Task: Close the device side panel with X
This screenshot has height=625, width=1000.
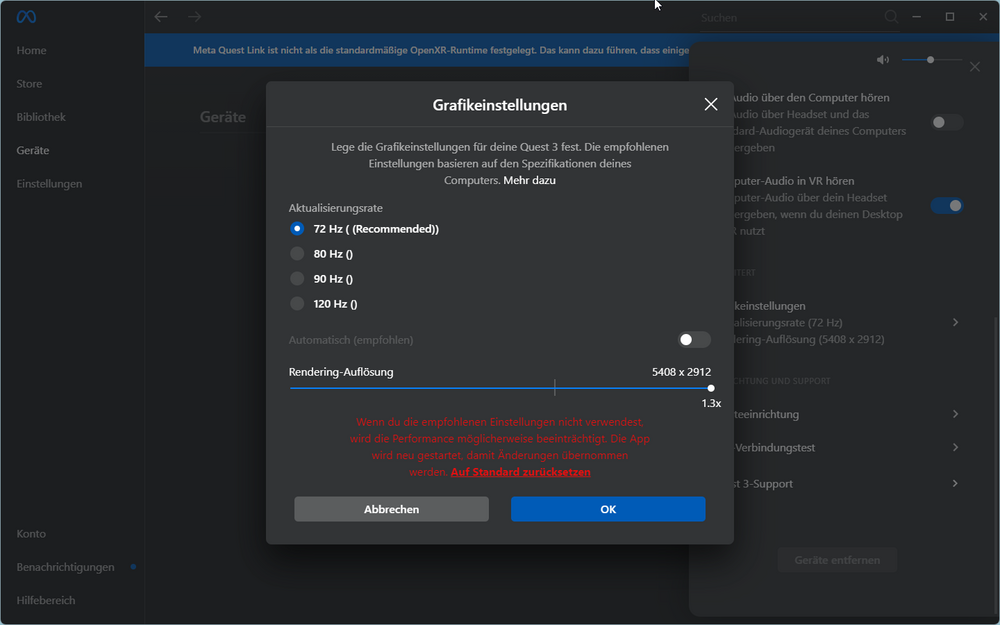Action: click(974, 66)
